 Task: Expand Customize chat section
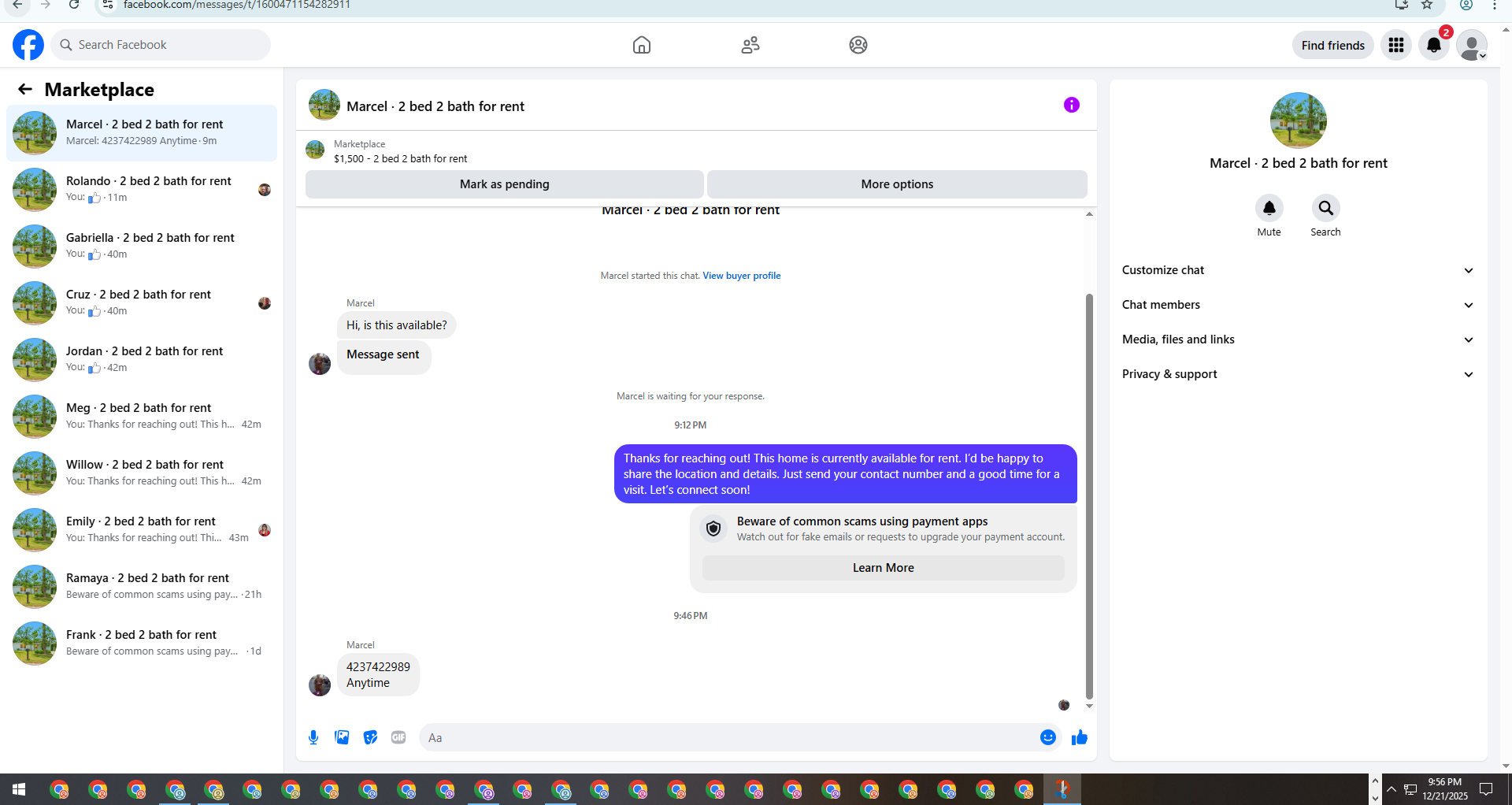pyautogui.click(x=1299, y=270)
